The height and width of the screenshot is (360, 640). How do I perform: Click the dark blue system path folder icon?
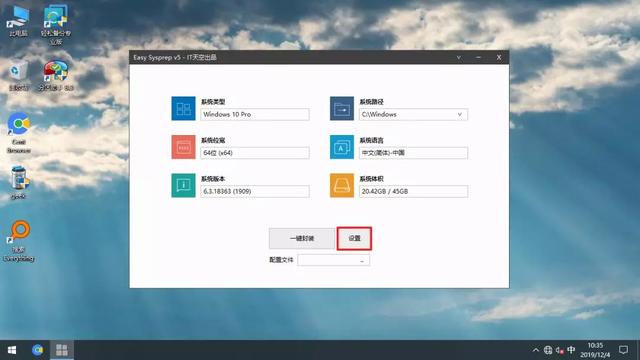[x=342, y=109]
